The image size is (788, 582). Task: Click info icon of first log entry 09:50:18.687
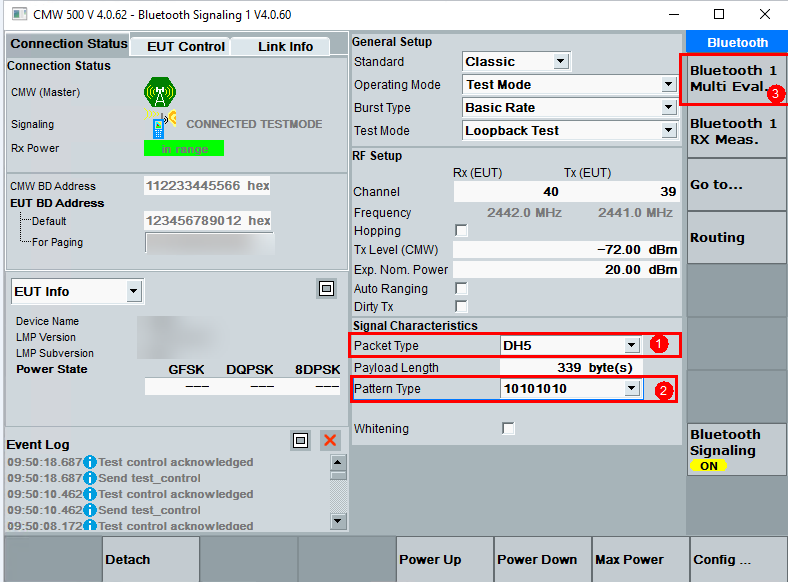click(x=90, y=462)
